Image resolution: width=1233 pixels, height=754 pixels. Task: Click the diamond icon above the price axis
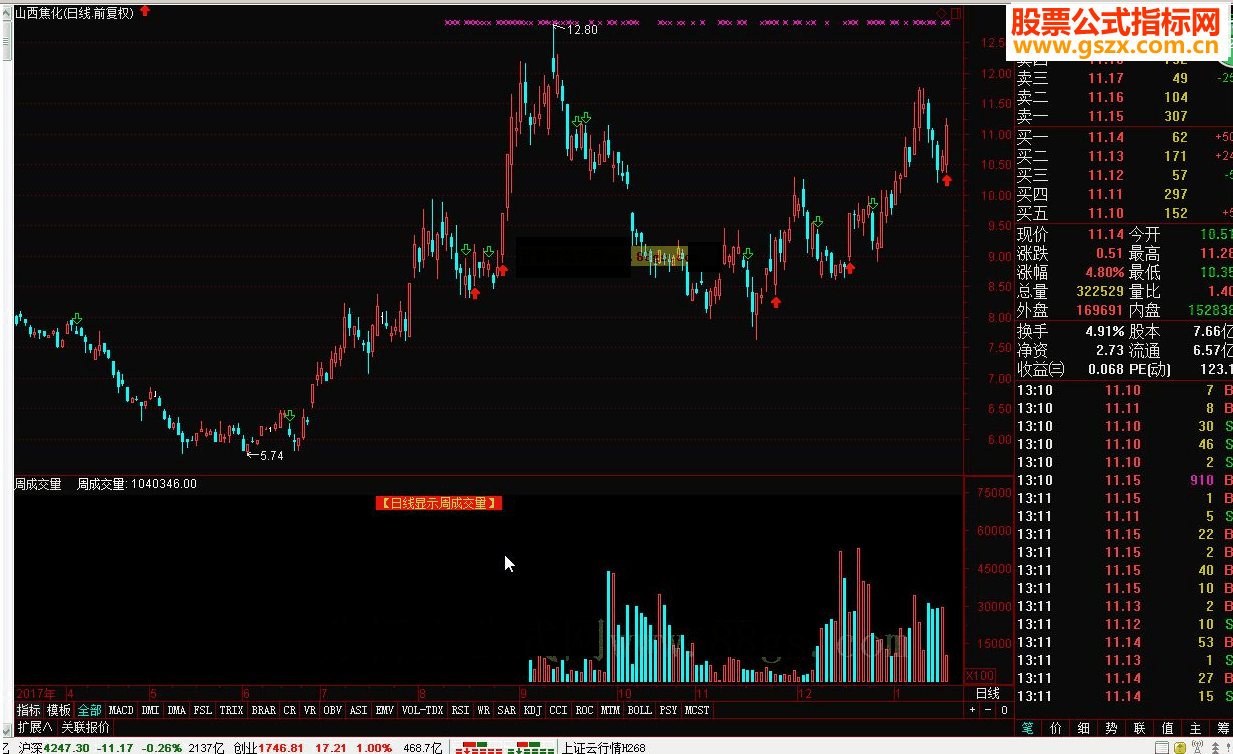pos(942,13)
